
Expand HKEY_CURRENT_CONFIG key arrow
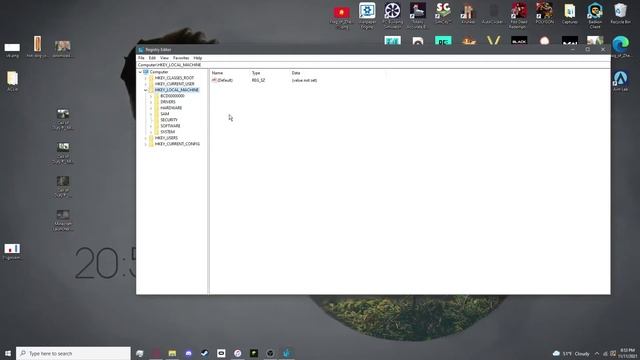point(146,144)
